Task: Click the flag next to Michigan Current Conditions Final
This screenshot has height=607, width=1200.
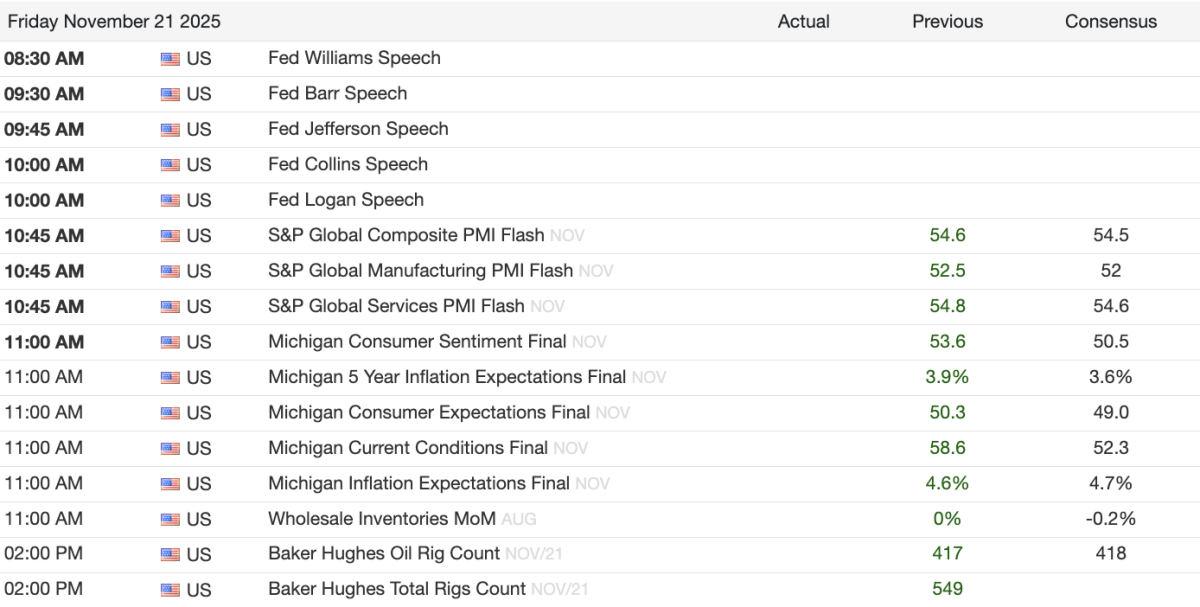Action: 170,448
